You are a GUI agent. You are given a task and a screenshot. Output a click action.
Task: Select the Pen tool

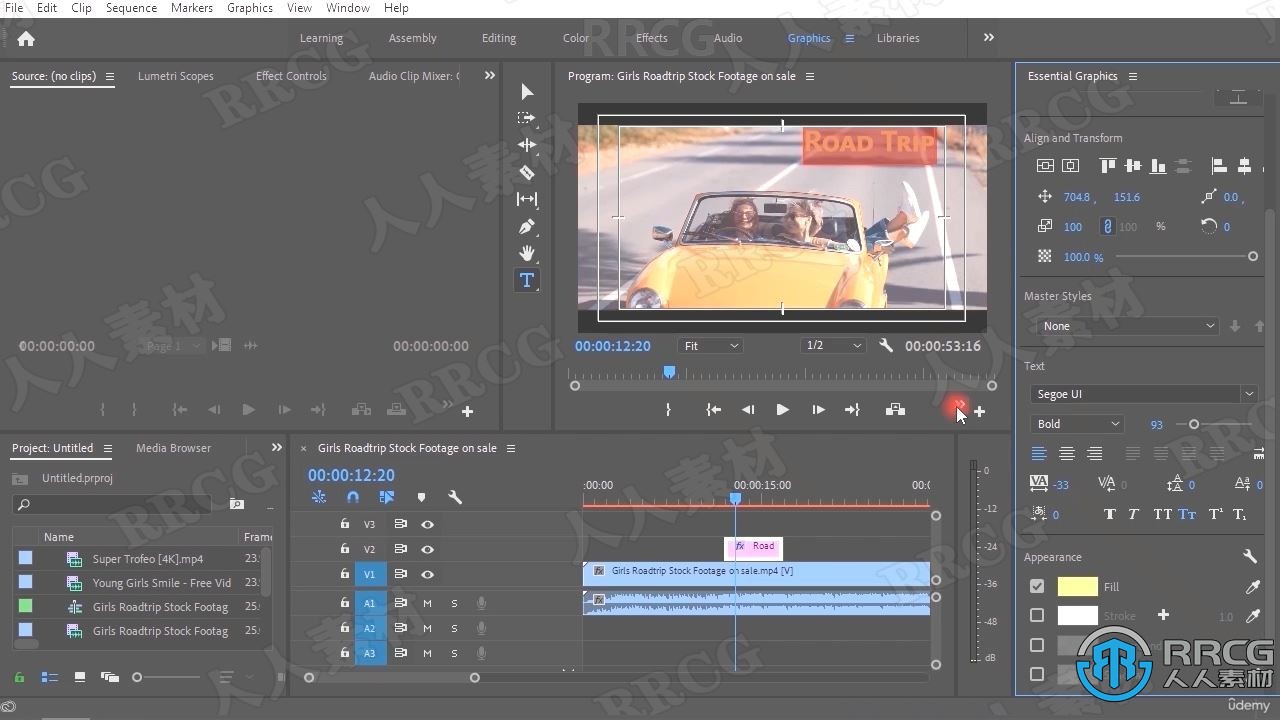[x=527, y=226]
